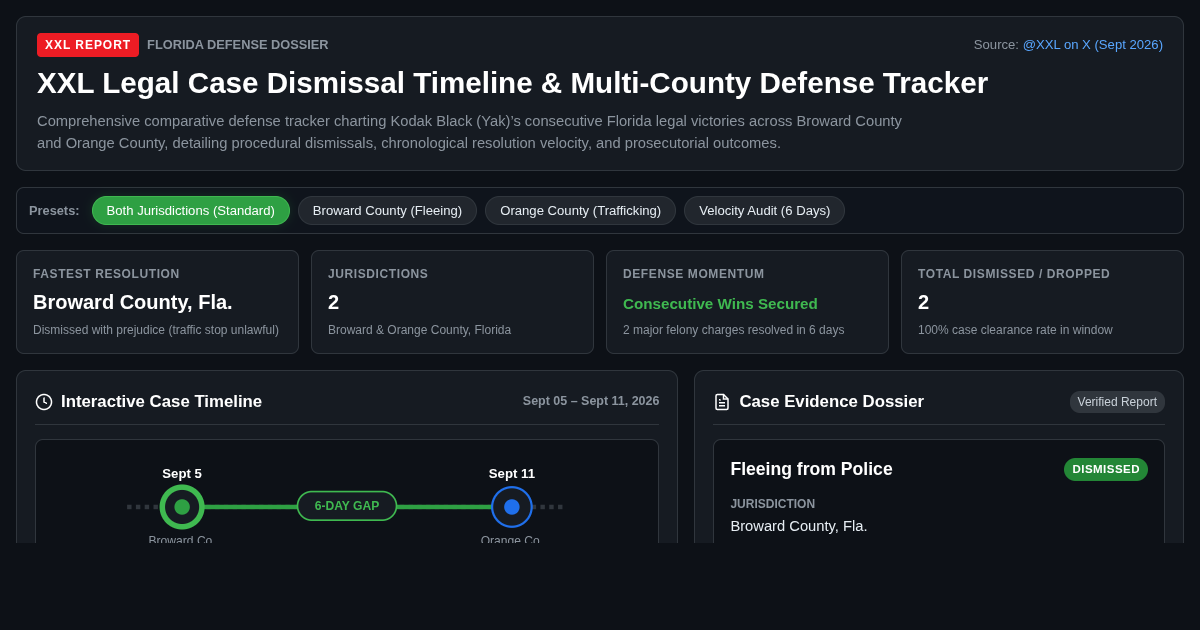Screen dimensions: 1200x630
Task: Click the 'Case Evidence Dossier' heading
Action: click(832, 402)
